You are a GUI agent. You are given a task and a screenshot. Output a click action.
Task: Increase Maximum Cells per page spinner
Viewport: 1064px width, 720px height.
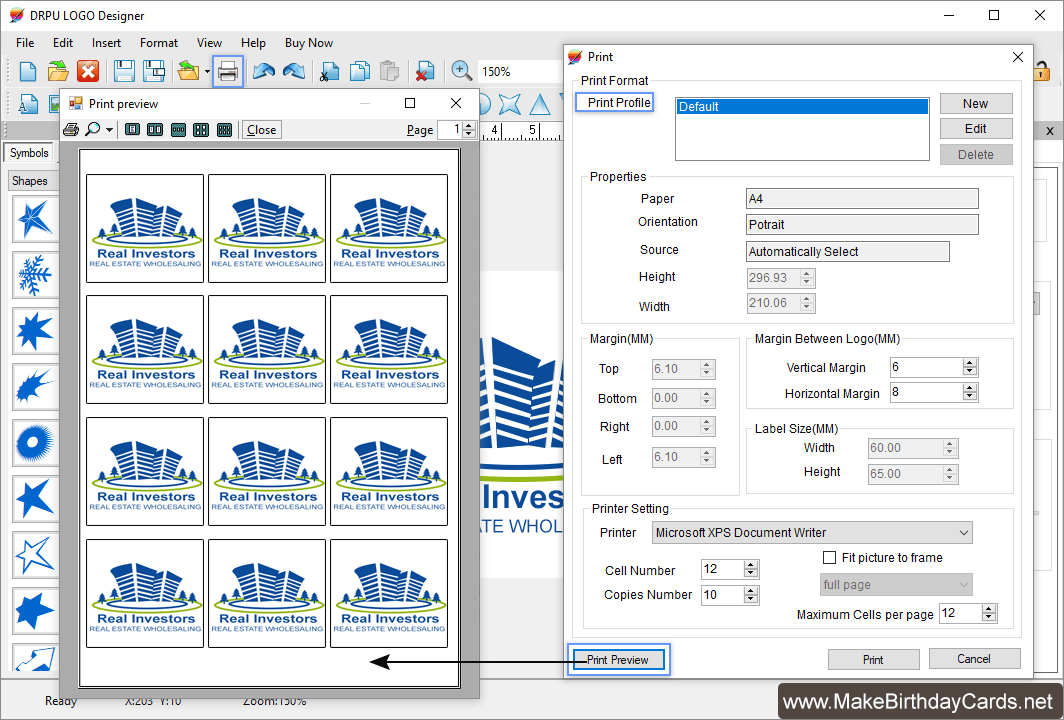[989, 609]
